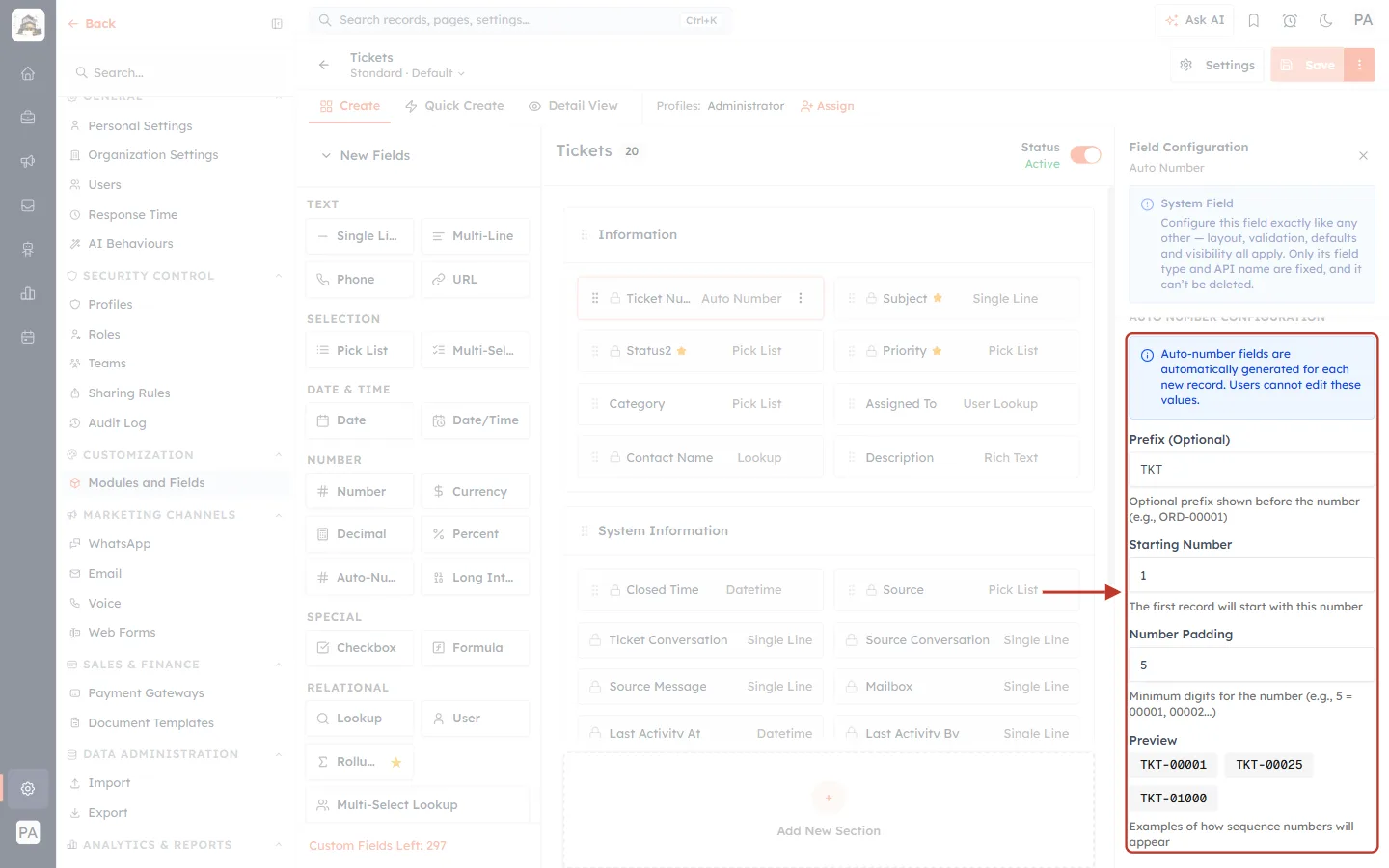Open the settings gear in left rail

(x=28, y=788)
